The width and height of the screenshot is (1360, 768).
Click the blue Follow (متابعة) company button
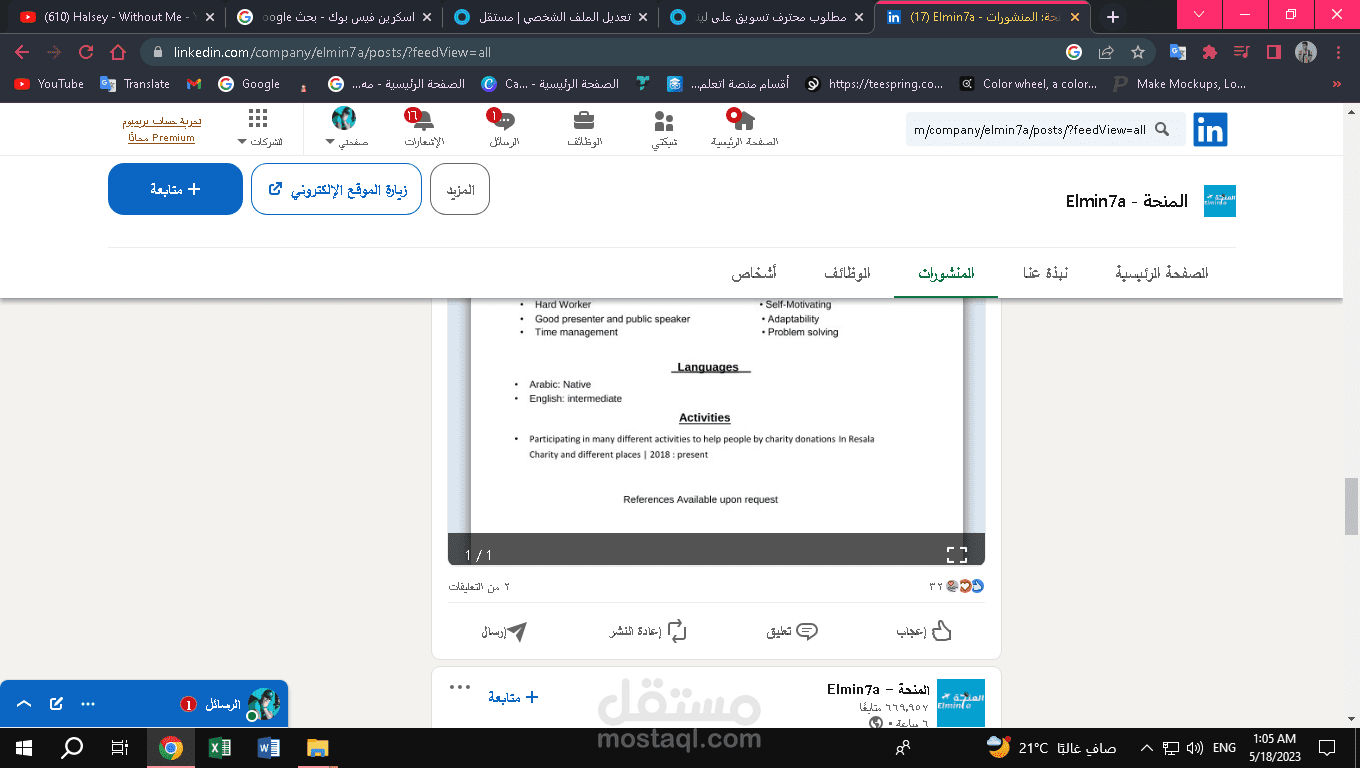coord(175,189)
